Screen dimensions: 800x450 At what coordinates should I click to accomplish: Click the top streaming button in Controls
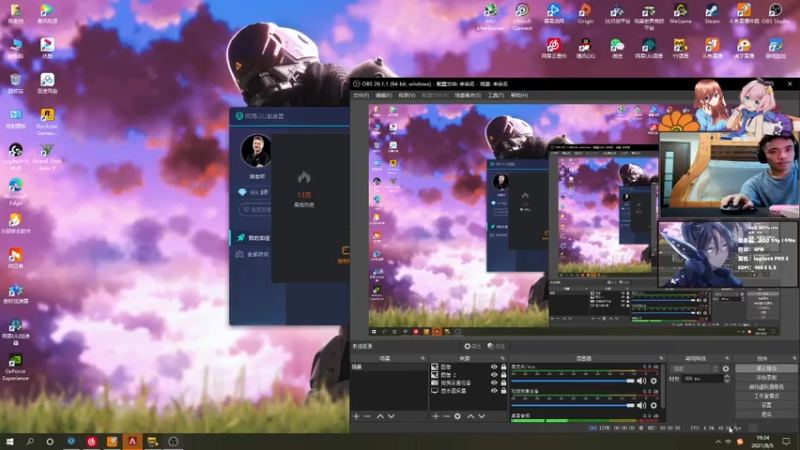(x=766, y=368)
